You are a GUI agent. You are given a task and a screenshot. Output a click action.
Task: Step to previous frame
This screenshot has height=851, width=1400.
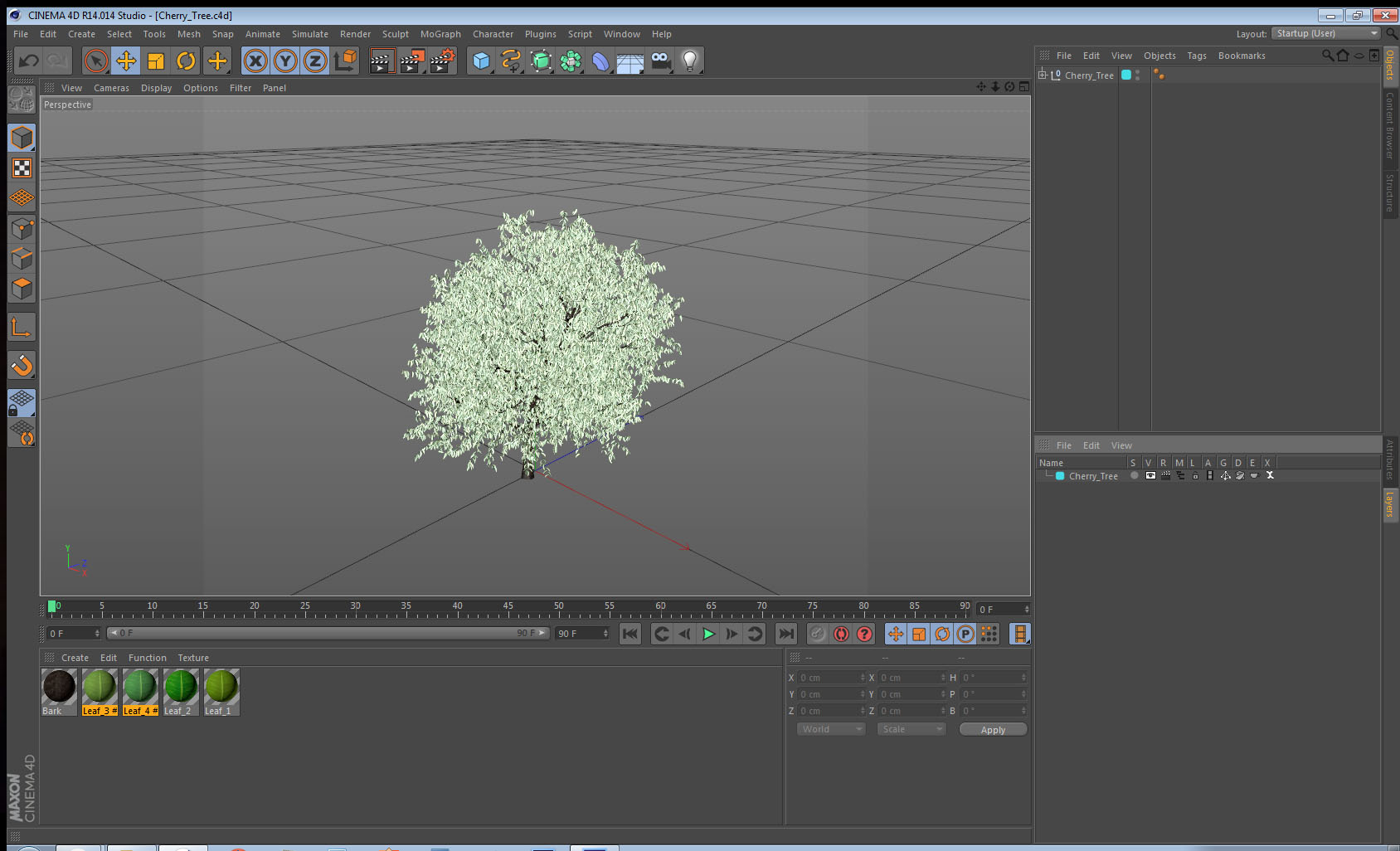coord(684,634)
